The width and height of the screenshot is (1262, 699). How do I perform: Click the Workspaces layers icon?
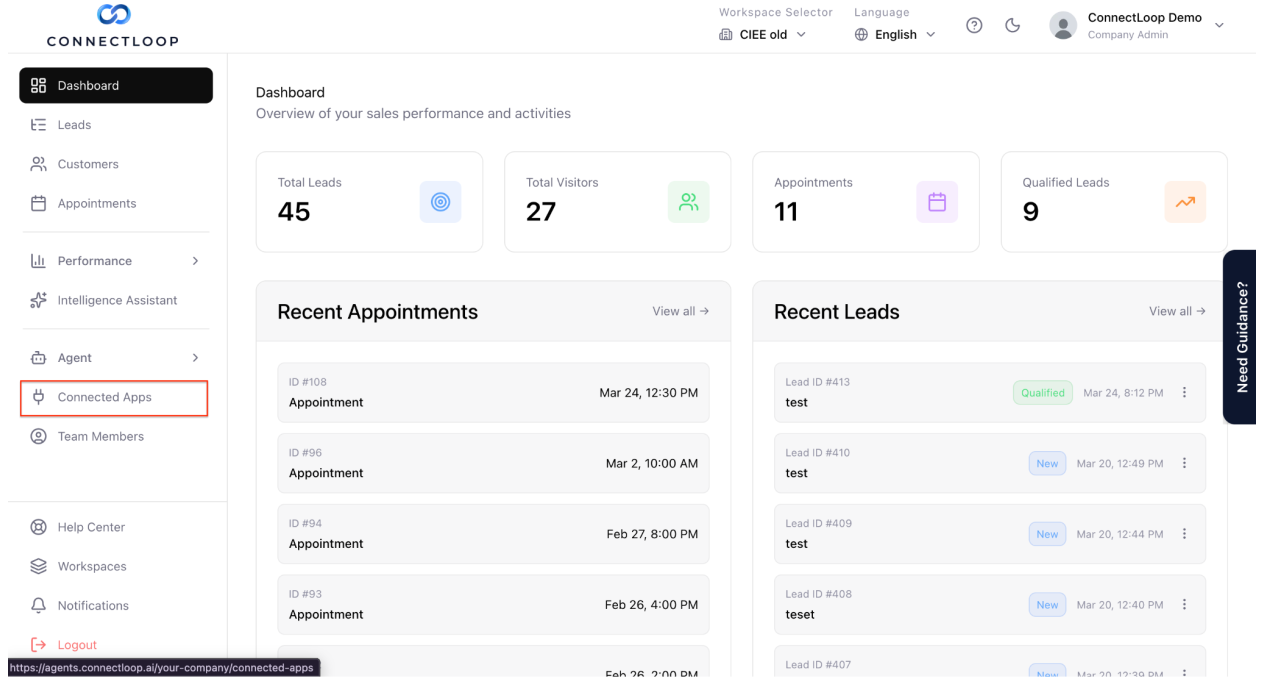click(x=39, y=566)
